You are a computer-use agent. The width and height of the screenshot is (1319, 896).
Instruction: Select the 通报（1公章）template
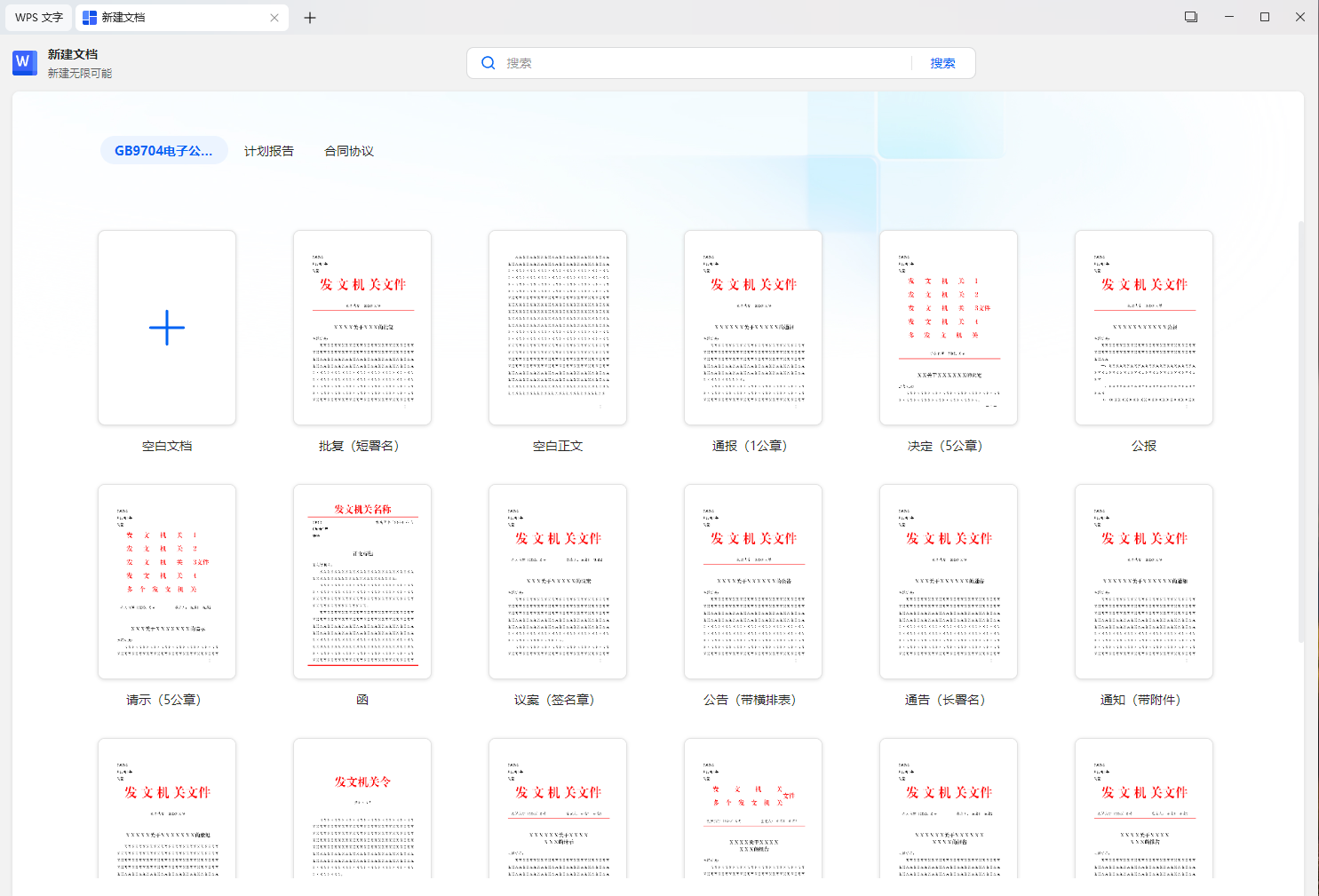(753, 328)
